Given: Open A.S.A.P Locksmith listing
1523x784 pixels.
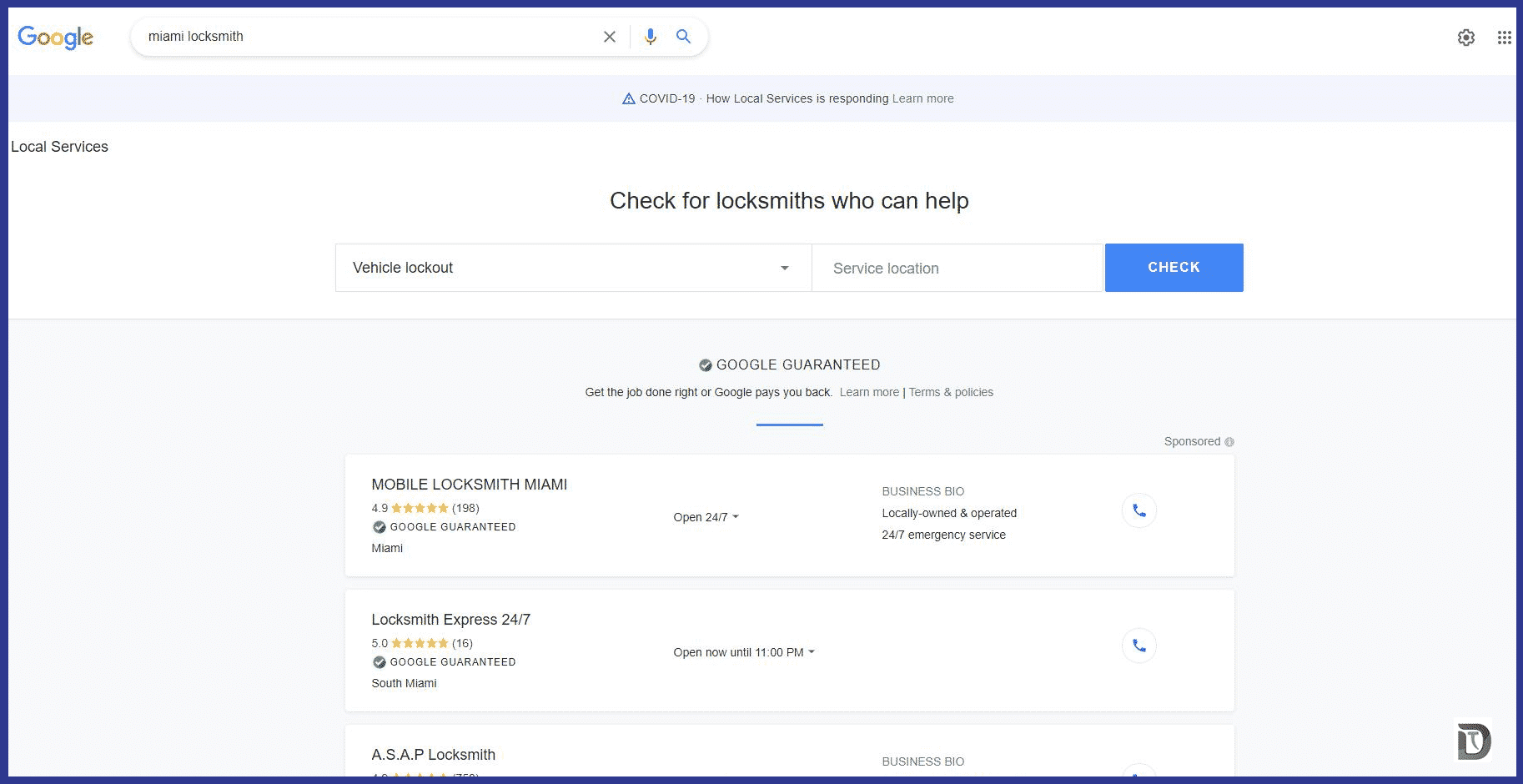Looking at the screenshot, I should 433,755.
